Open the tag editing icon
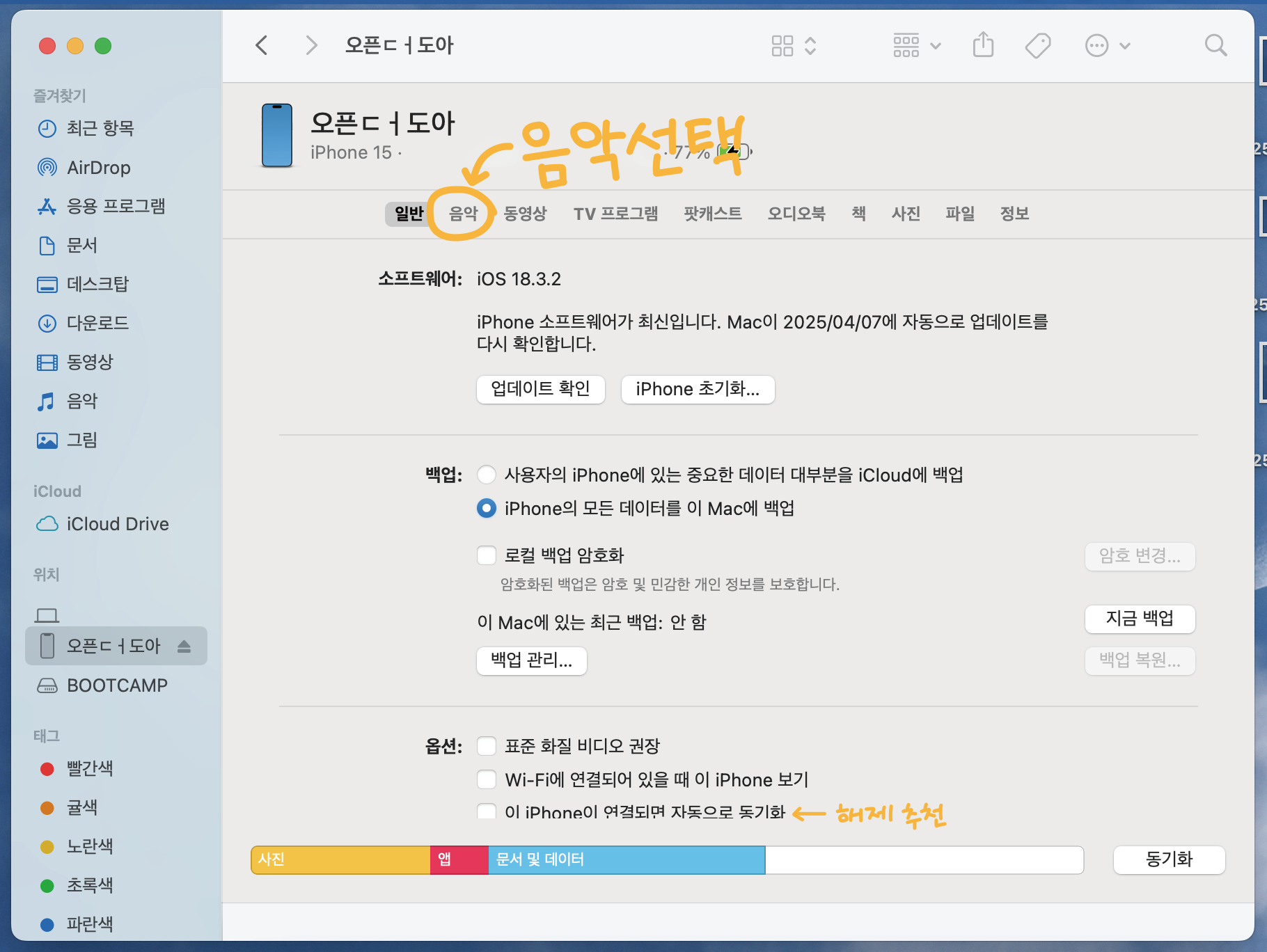This screenshot has height=952, width=1267. (1037, 46)
